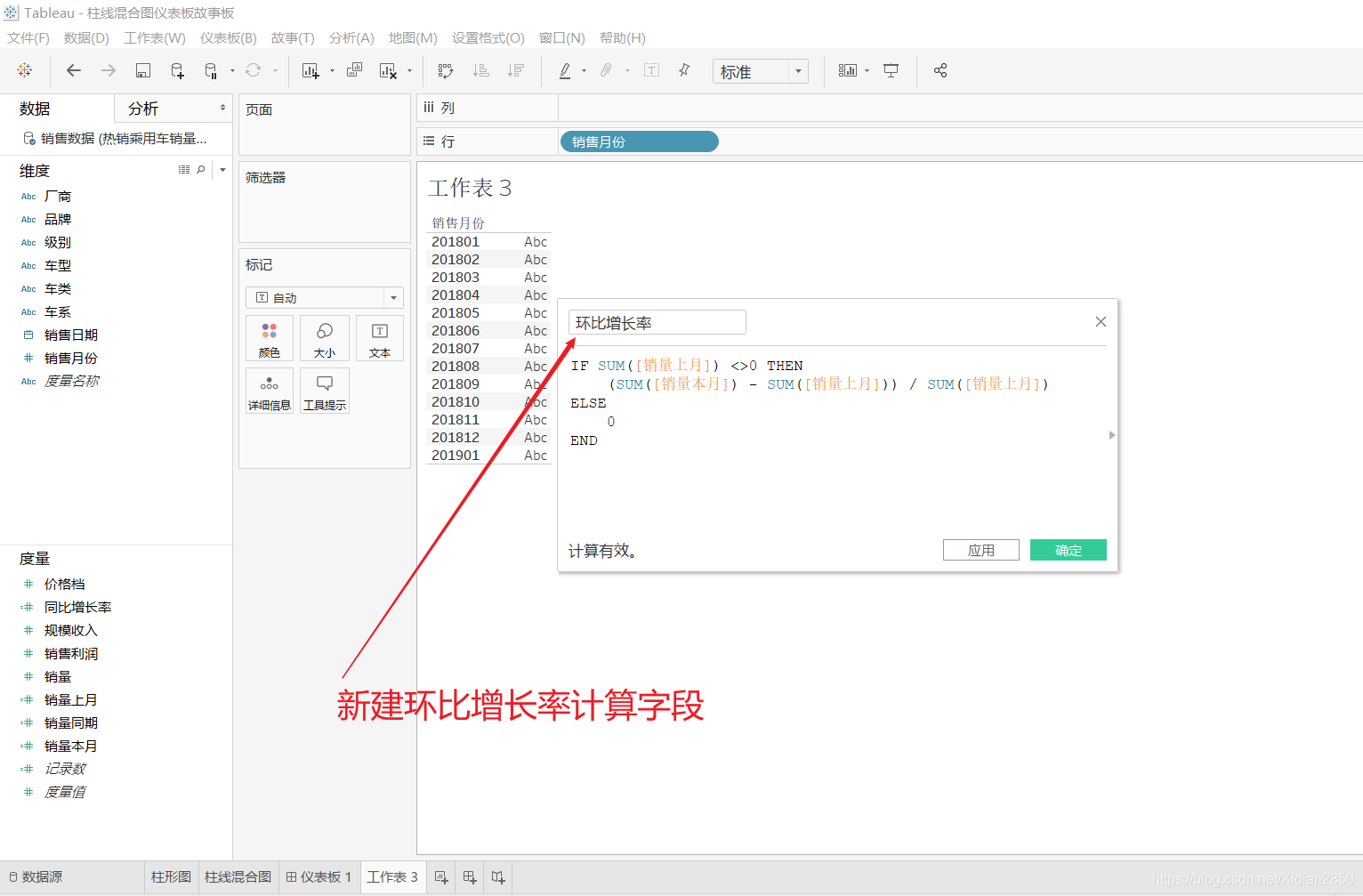Click the highlight pen icon
The height and width of the screenshot is (896, 1363).
click(x=565, y=70)
